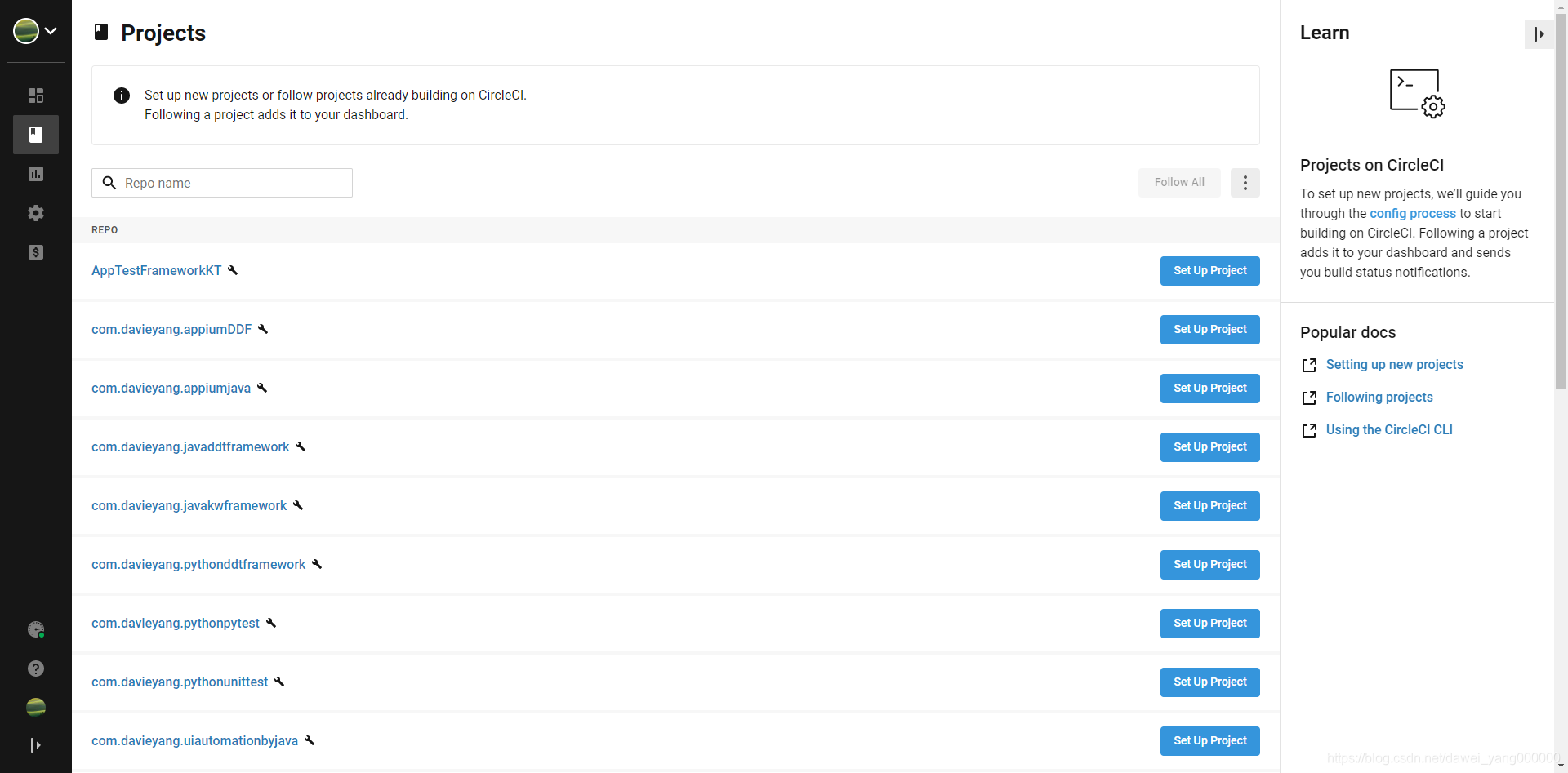Open the Plan billing dollar icon
The width and height of the screenshot is (1568, 773).
pyautogui.click(x=36, y=252)
